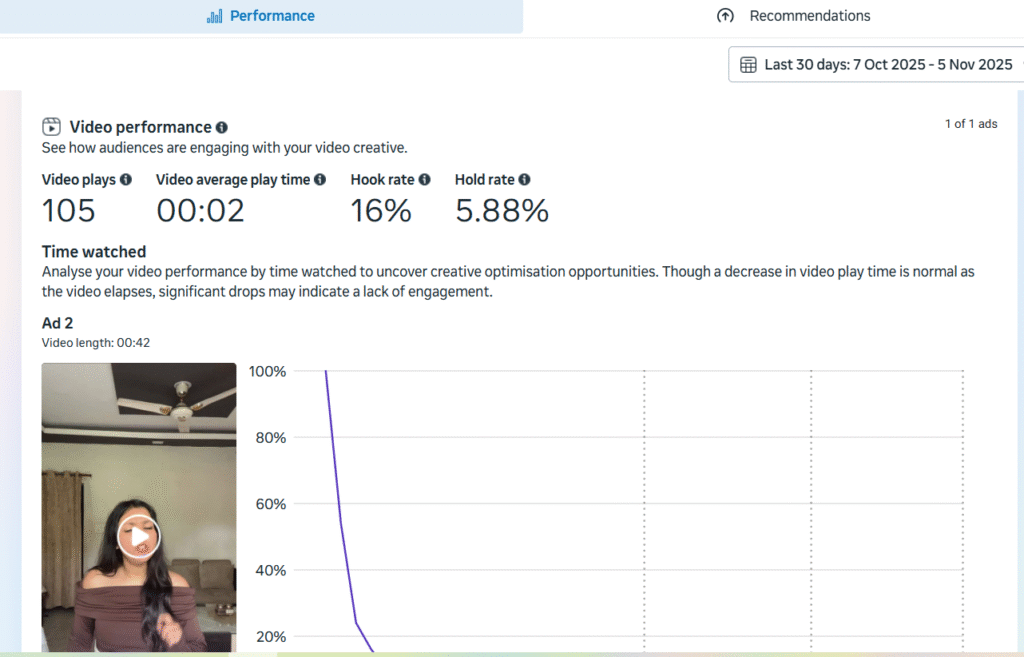Click the video reel icon beside Video performance
The height and width of the screenshot is (657, 1024).
point(51,127)
